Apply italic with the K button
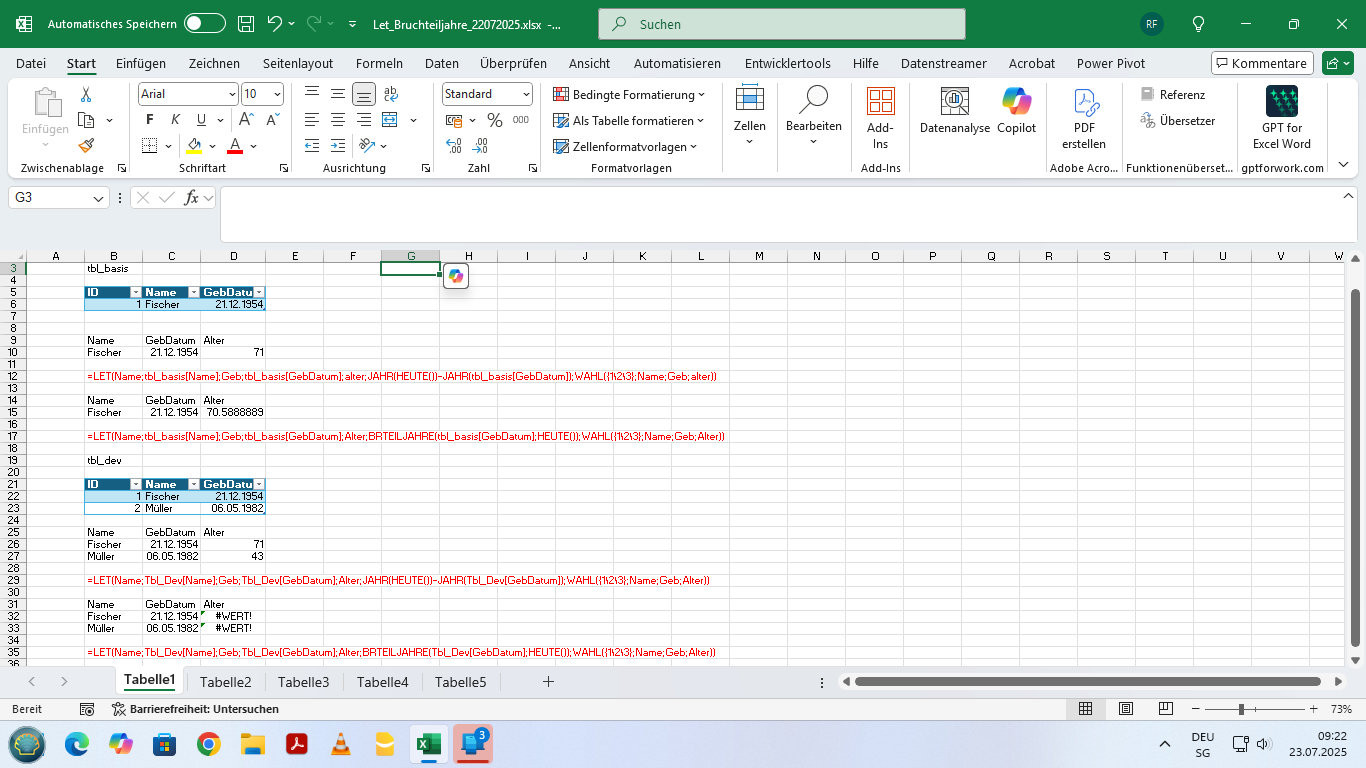This screenshot has width=1366, height=768. pos(176,120)
